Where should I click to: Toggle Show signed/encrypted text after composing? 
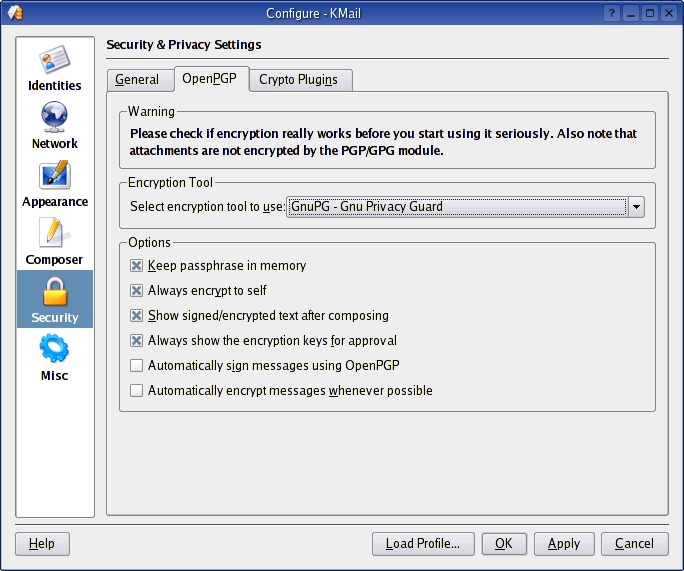137,316
